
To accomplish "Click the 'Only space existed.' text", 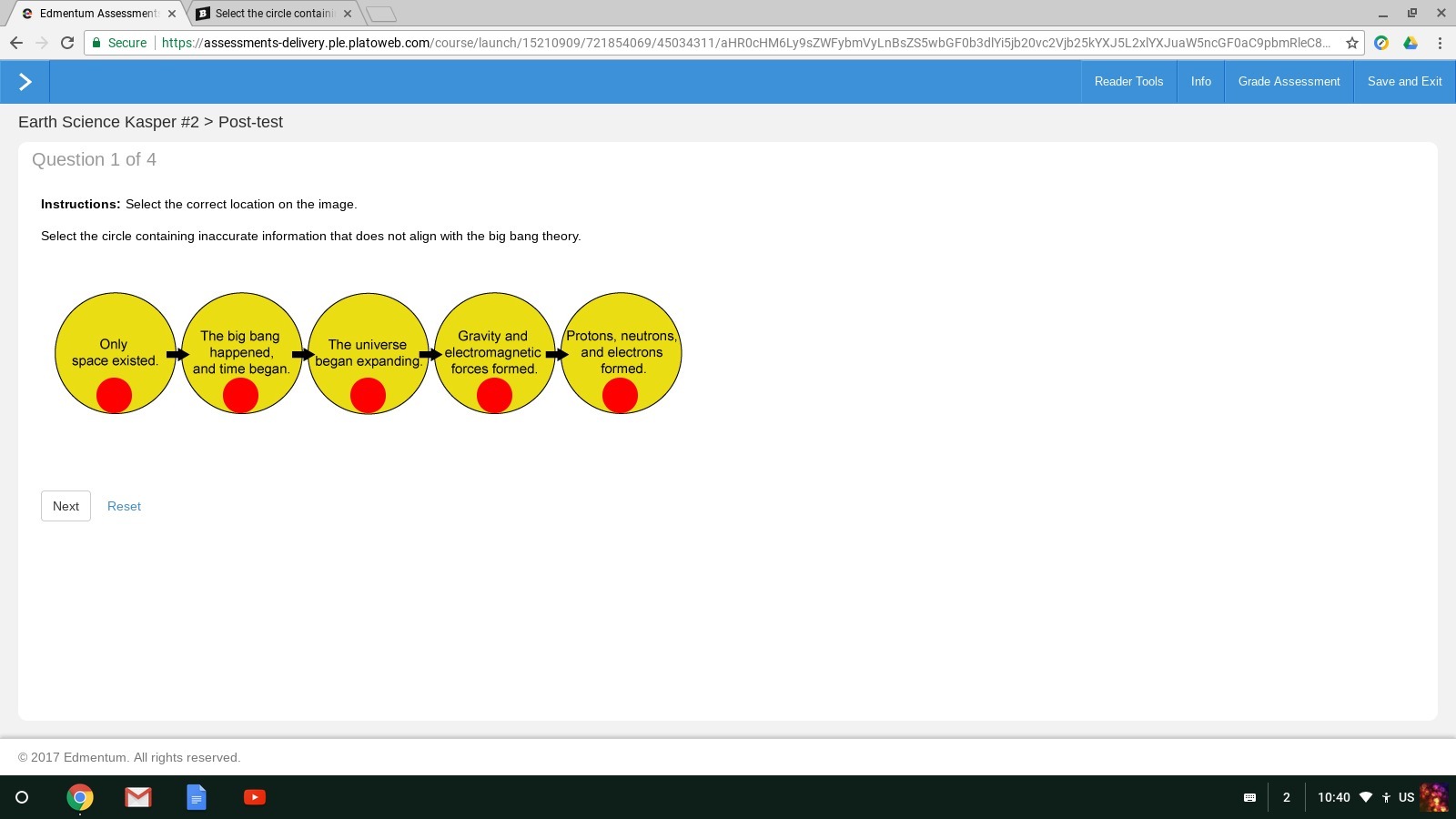I will [x=115, y=352].
